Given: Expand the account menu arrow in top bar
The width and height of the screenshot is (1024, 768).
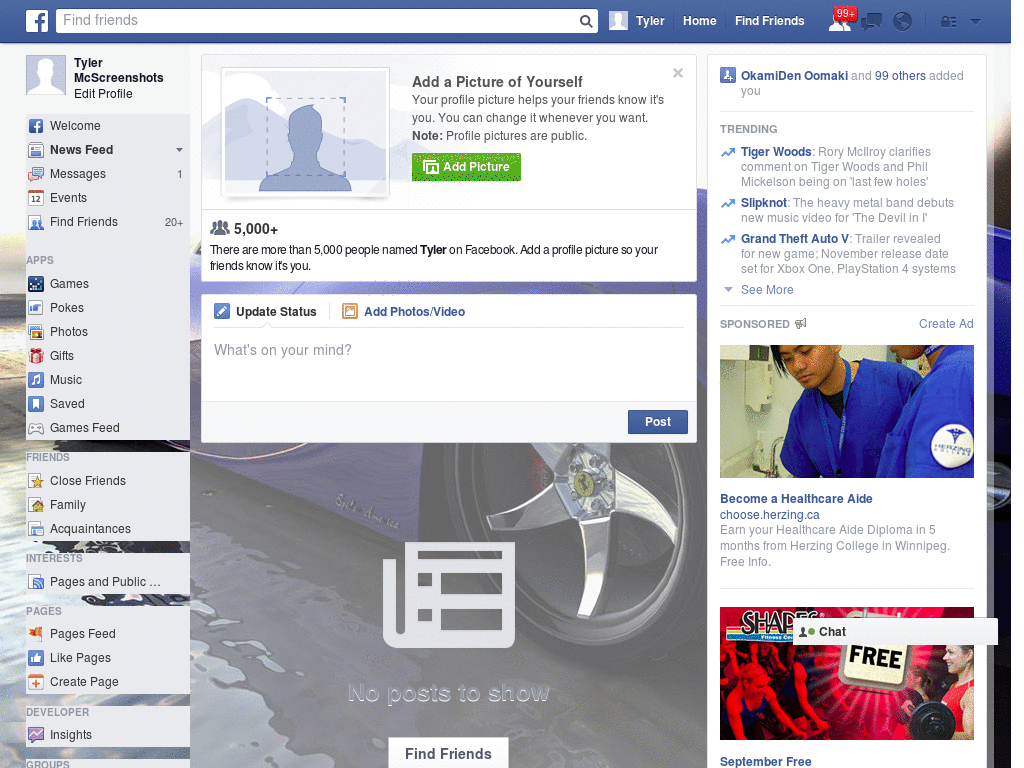Looking at the screenshot, I should coord(976,22).
